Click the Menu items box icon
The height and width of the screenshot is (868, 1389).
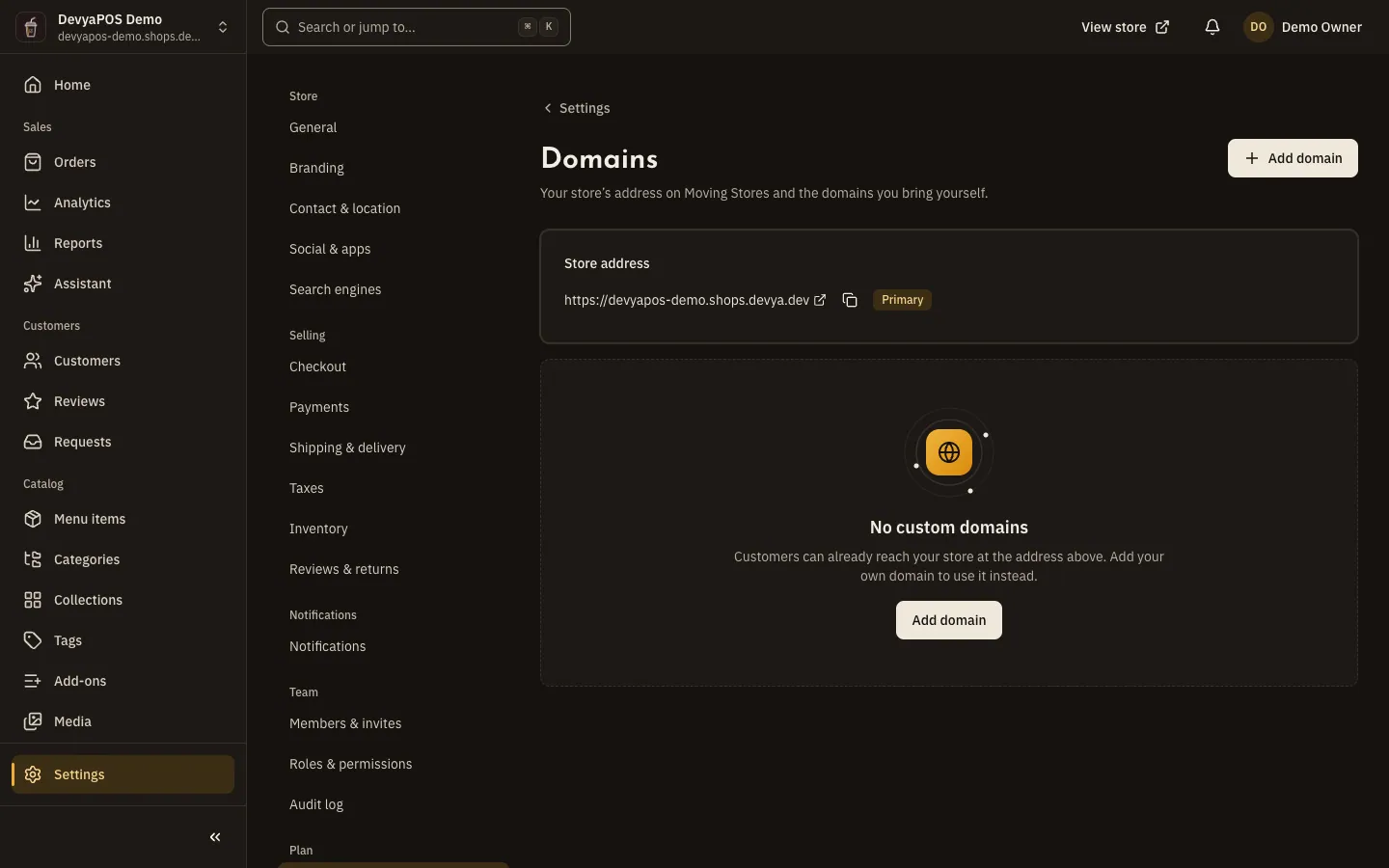pyautogui.click(x=33, y=519)
